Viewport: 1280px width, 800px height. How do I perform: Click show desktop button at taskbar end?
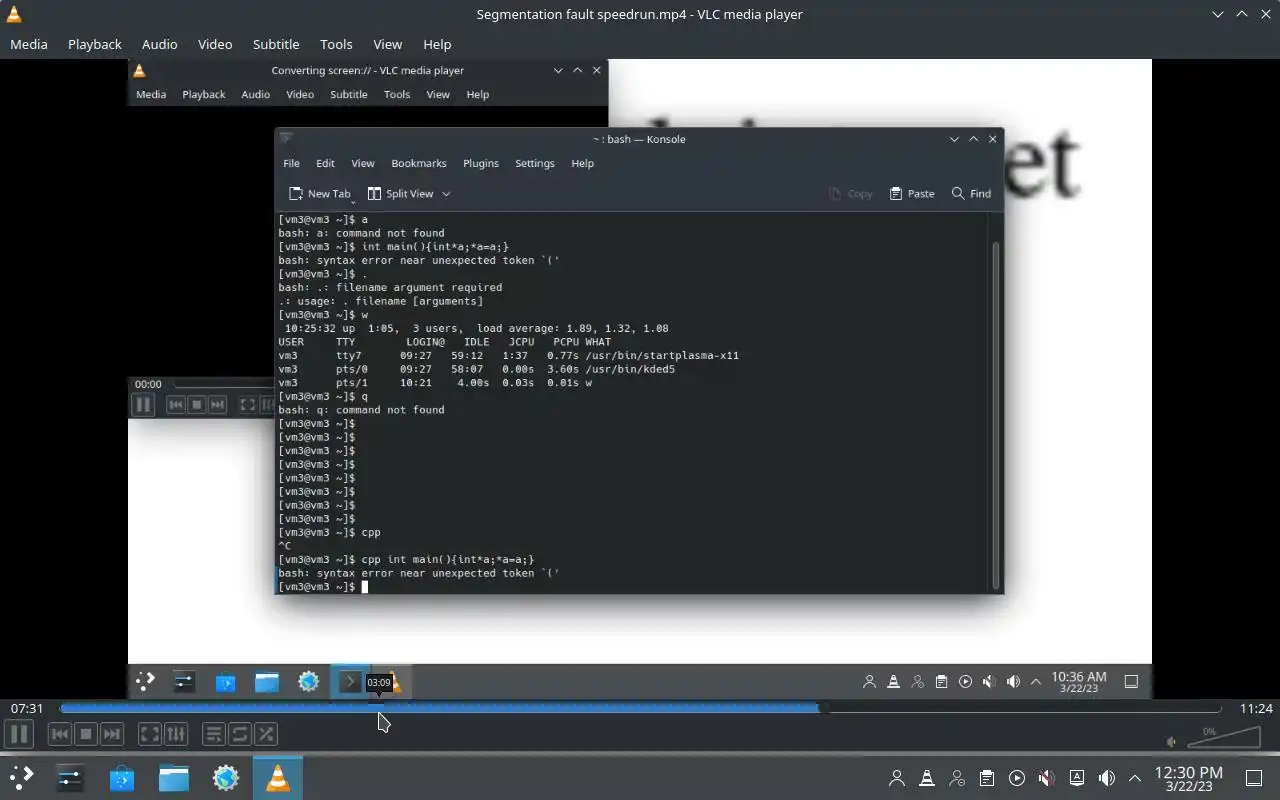tap(1254, 778)
